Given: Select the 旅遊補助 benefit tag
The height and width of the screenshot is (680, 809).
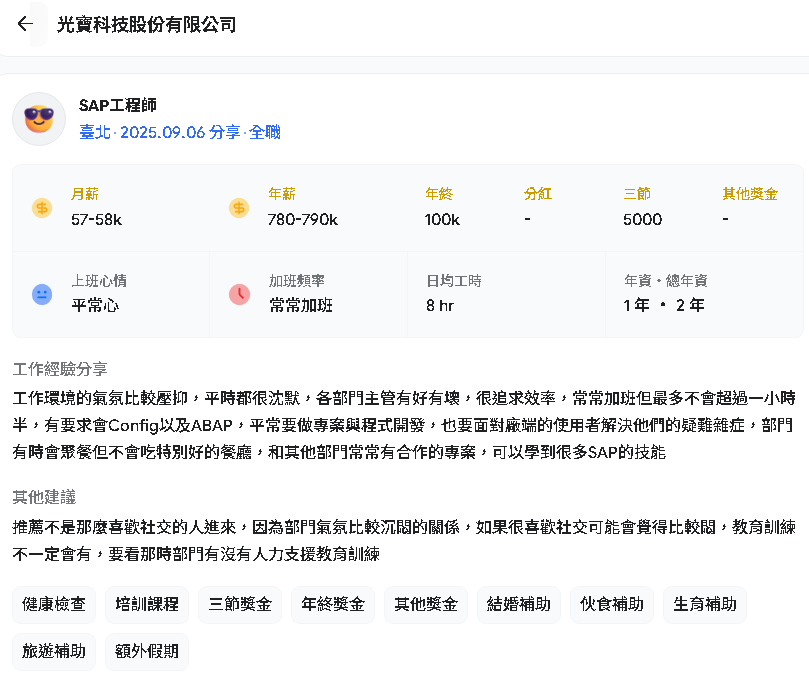Looking at the screenshot, I should click(x=54, y=652).
